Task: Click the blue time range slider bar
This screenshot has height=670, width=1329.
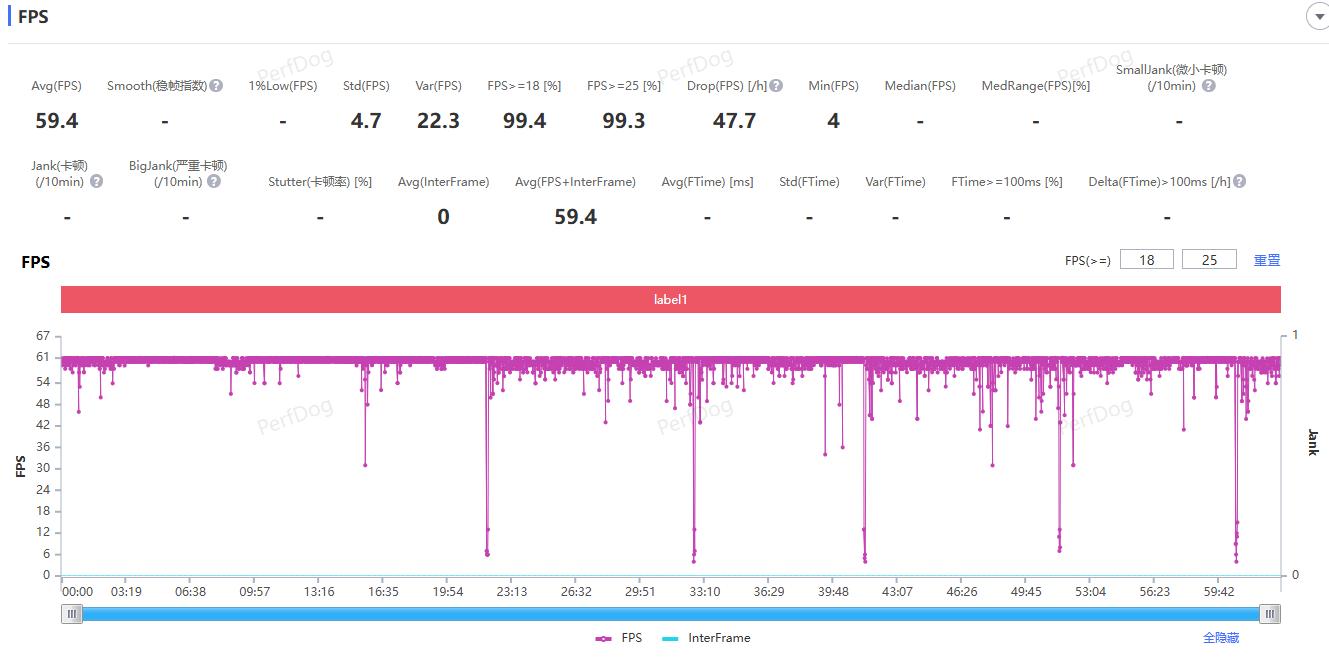Action: point(671,614)
